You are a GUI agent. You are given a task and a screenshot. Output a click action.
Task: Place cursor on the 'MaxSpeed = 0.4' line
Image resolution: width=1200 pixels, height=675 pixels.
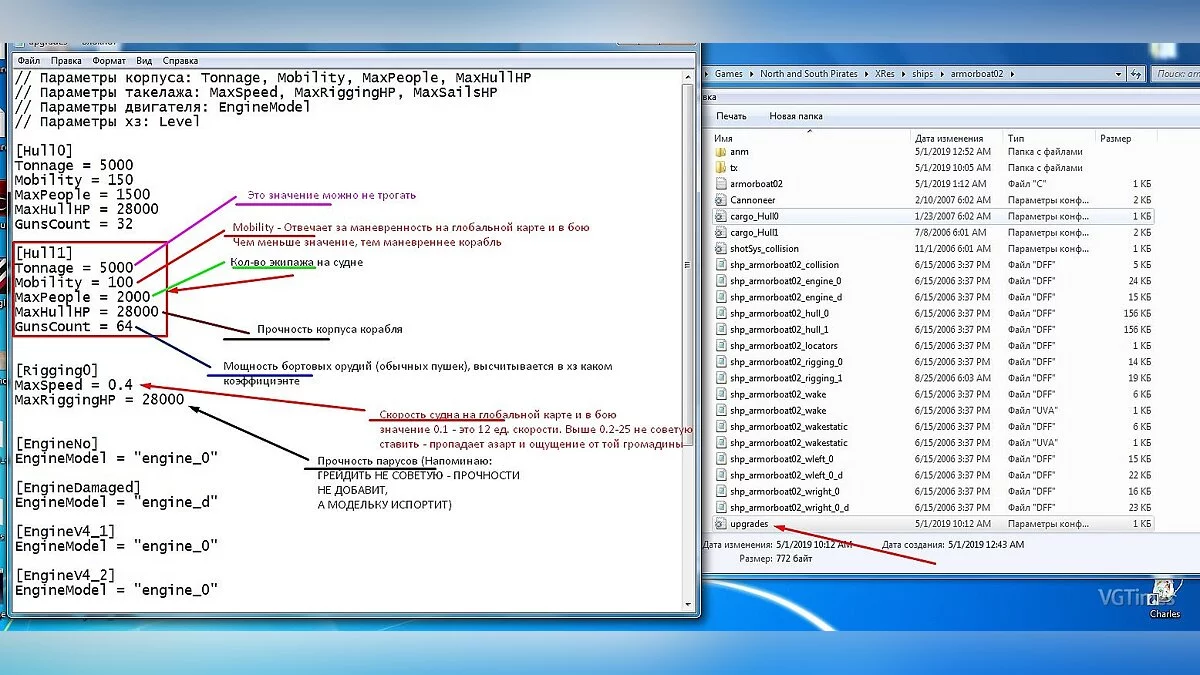[75, 385]
